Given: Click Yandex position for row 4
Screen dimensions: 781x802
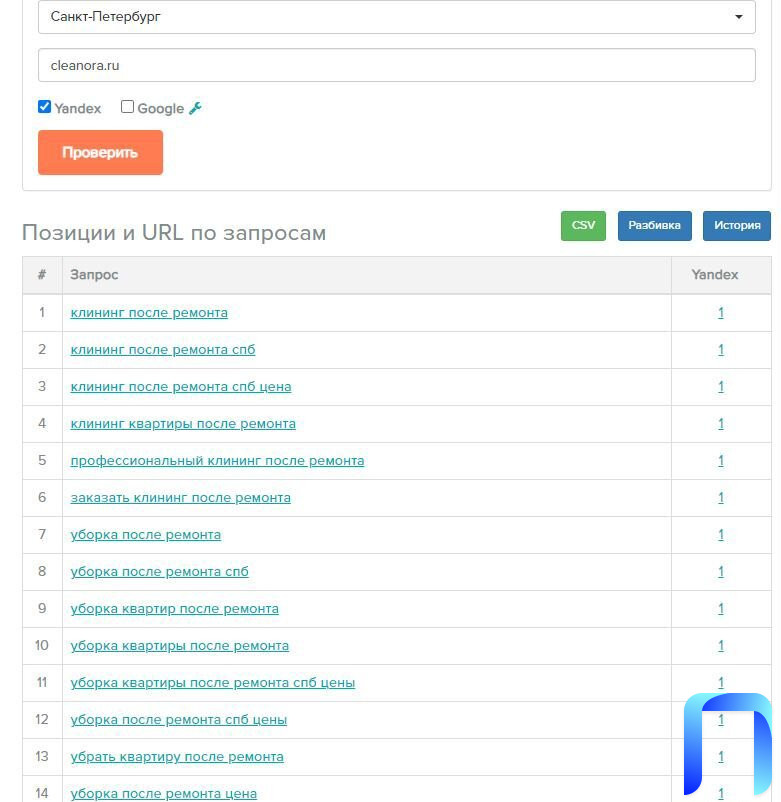Looking at the screenshot, I should click(x=721, y=424).
